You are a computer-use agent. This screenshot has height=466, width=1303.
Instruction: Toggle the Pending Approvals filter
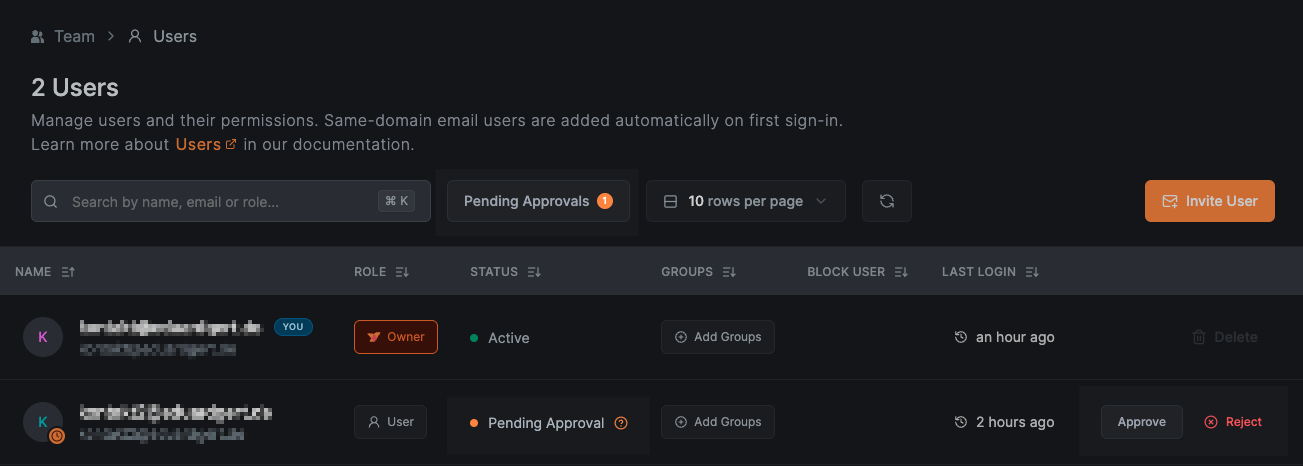tap(538, 201)
